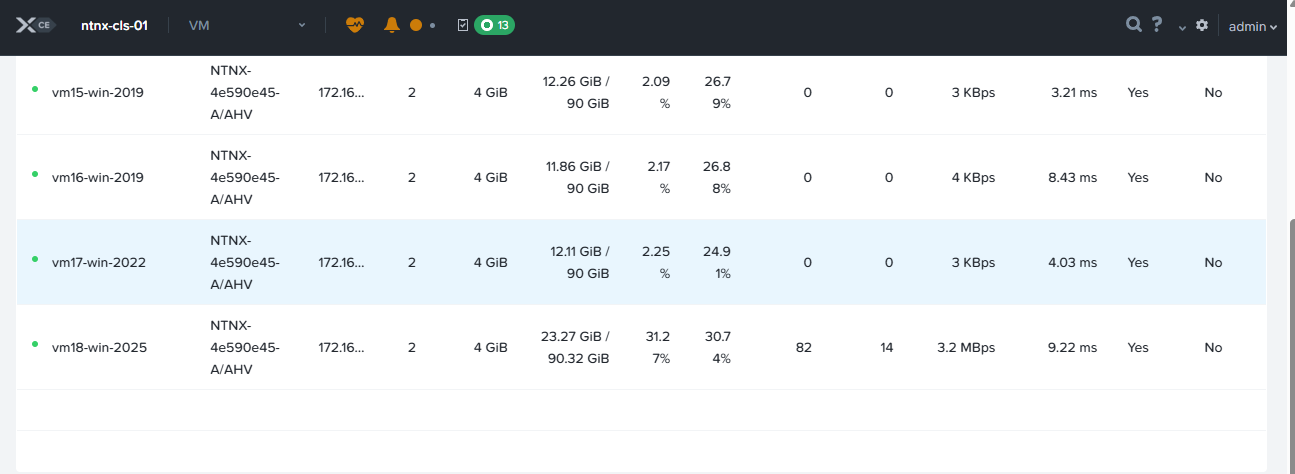This screenshot has width=1295, height=474.
Task: Select the vm15-win-2019 row
Action: click(98, 93)
